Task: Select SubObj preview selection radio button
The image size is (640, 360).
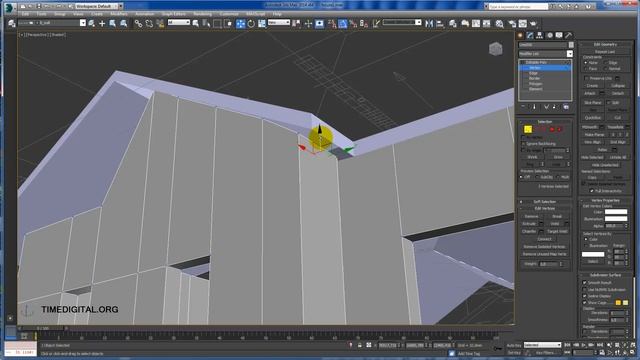Action: [538, 177]
